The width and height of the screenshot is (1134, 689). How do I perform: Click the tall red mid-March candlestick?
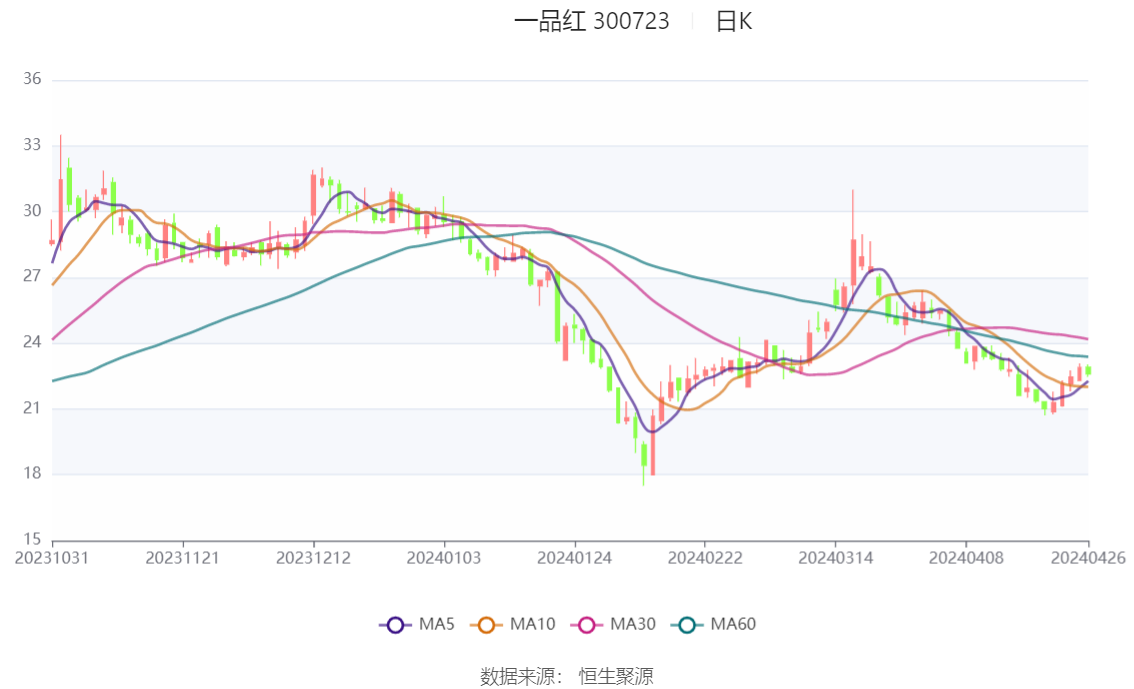pos(853,262)
